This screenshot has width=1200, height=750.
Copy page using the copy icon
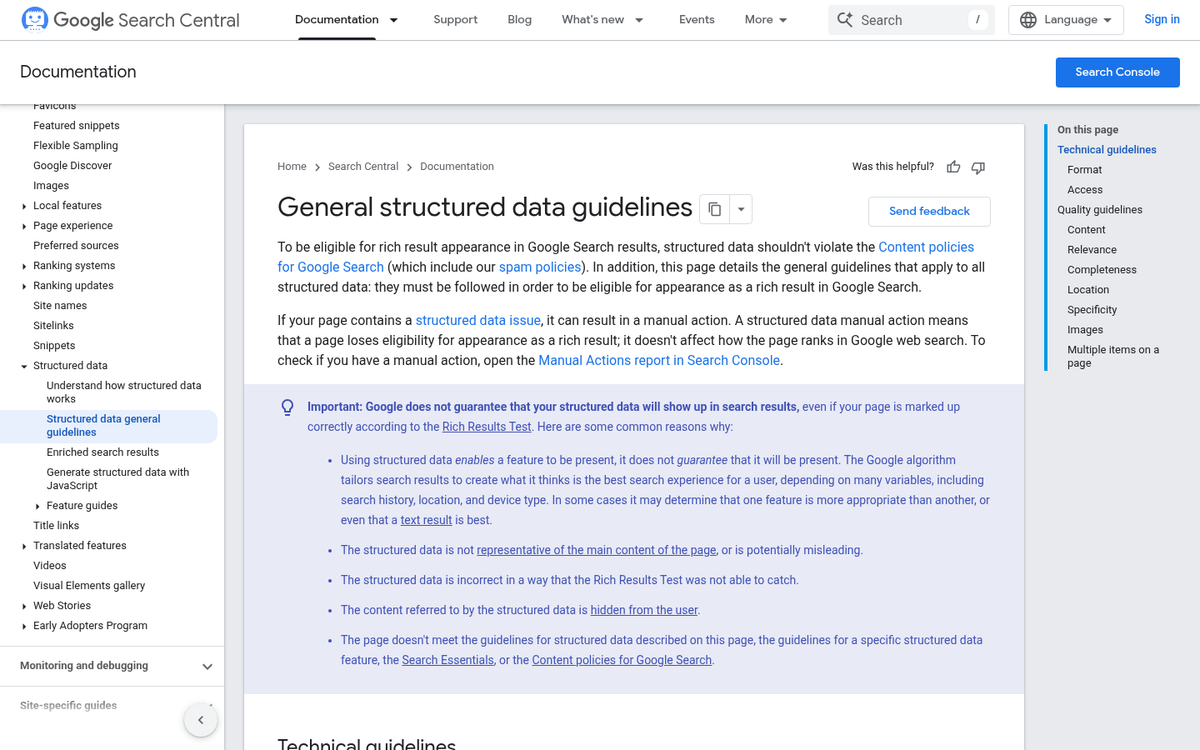[x=714, y=209]
